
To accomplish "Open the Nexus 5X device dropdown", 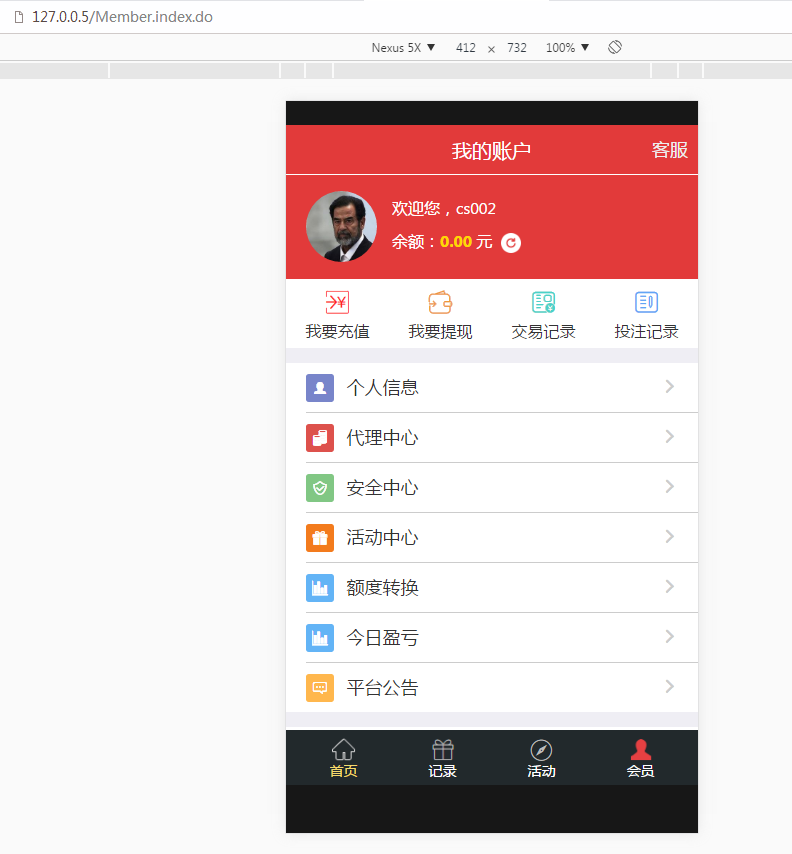I will pos(403,48).
